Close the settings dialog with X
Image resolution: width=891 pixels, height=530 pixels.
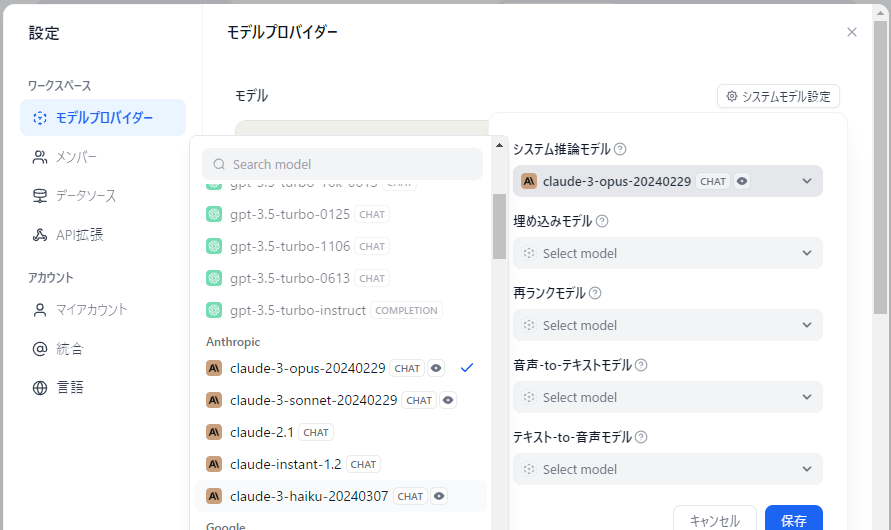(852, 32)
